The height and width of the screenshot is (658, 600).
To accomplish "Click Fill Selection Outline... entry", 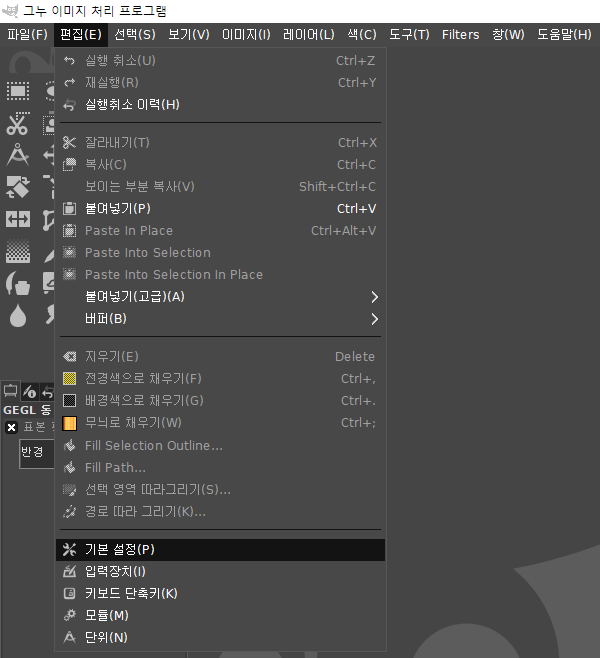I will pyautogui.click(x=220, y=446).
